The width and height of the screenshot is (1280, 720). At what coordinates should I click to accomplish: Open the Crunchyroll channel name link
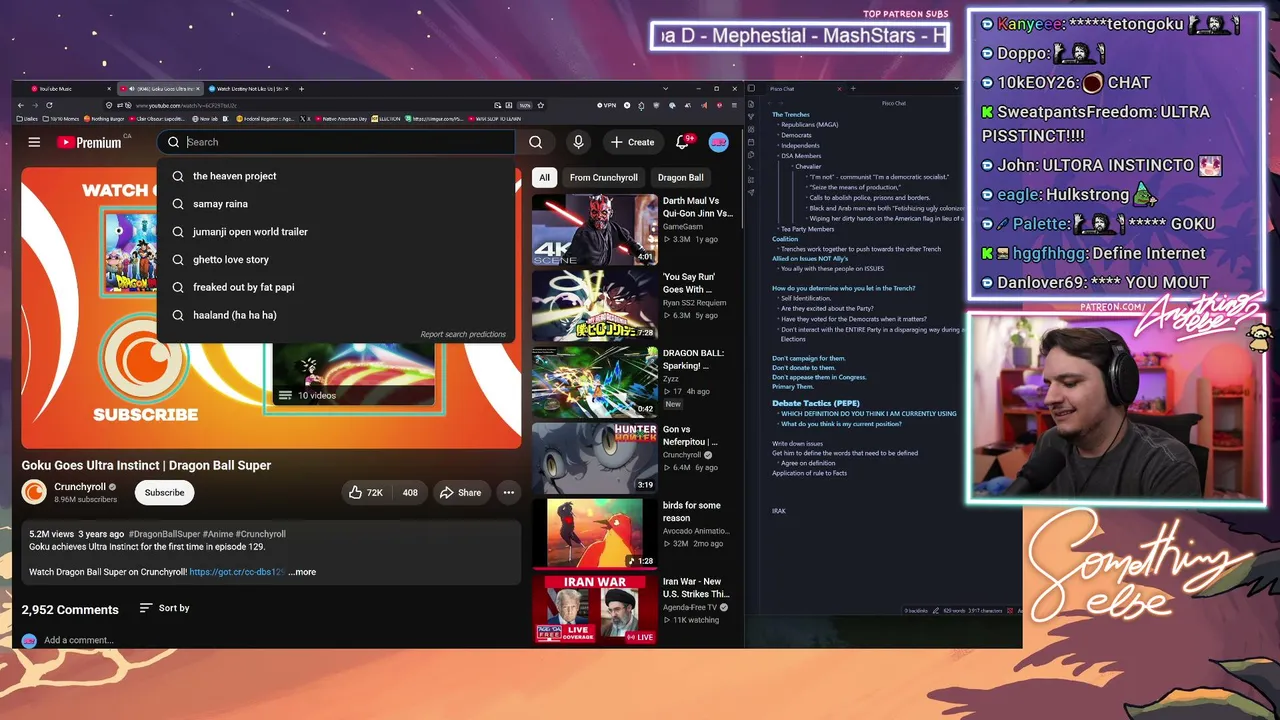80,487
